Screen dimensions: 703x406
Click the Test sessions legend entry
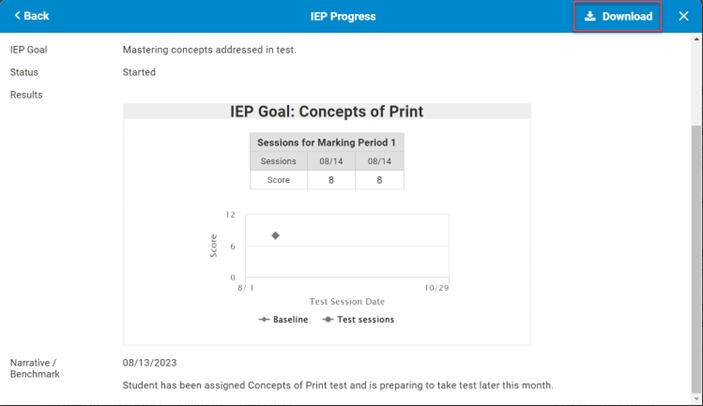tap(359, 320)
